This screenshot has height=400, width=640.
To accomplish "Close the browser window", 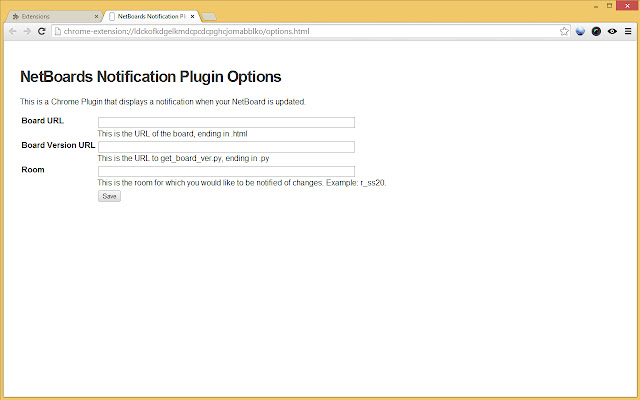I will click(x=627, y=6).
